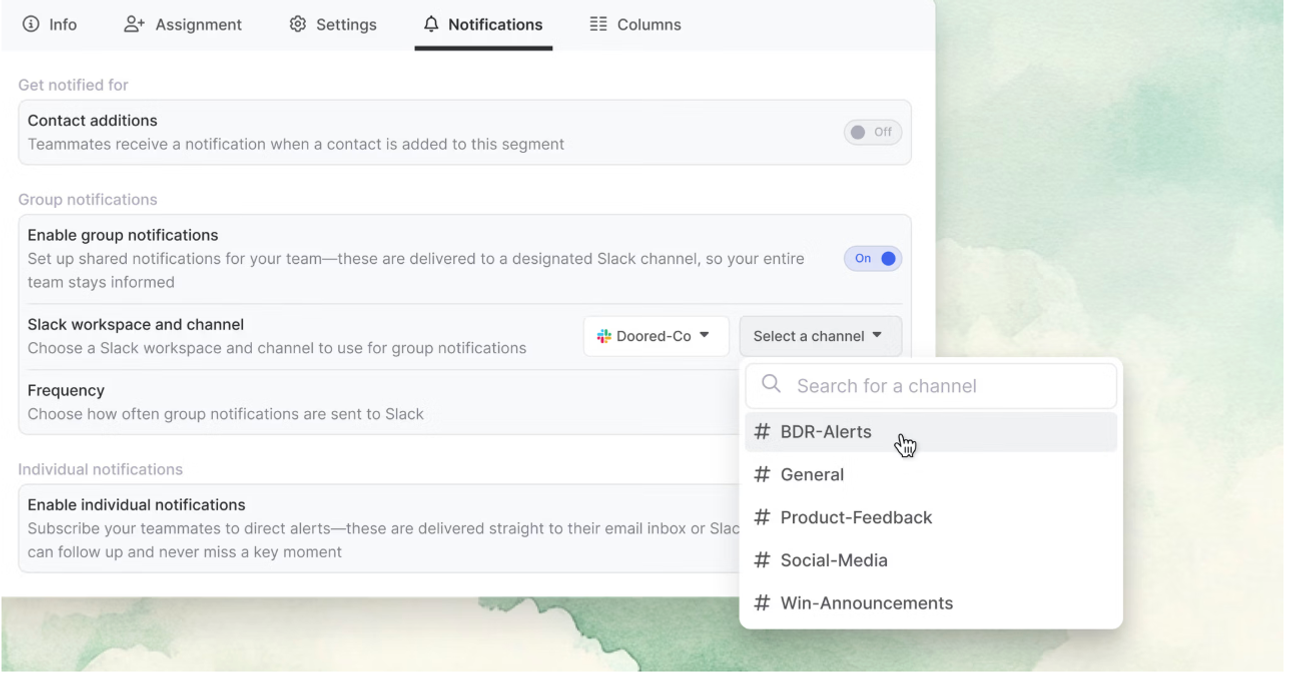
Task: Choose the BDR-Alerts channel
Action: point(931,432)
